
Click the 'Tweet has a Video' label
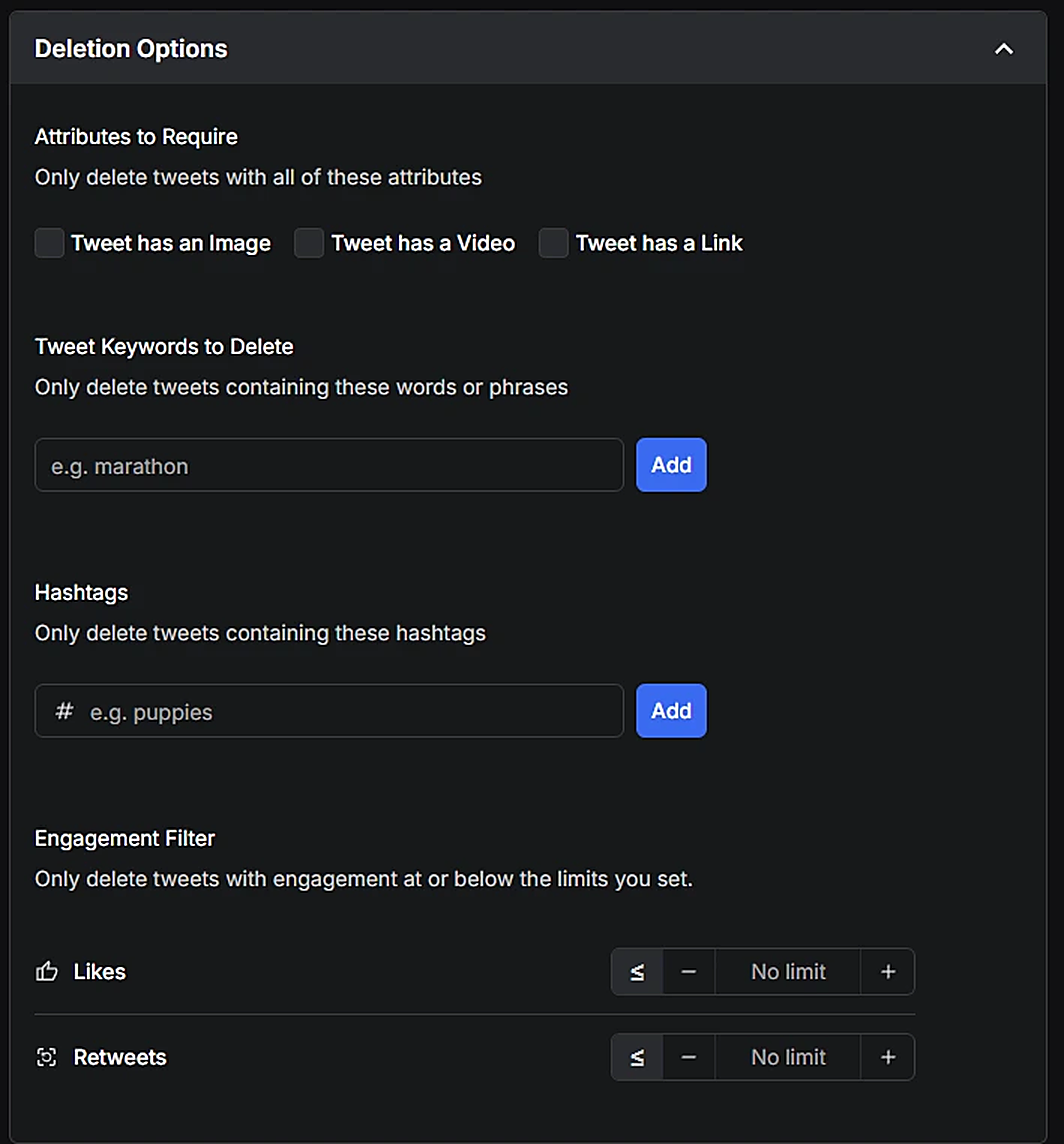tap(423, 243)
